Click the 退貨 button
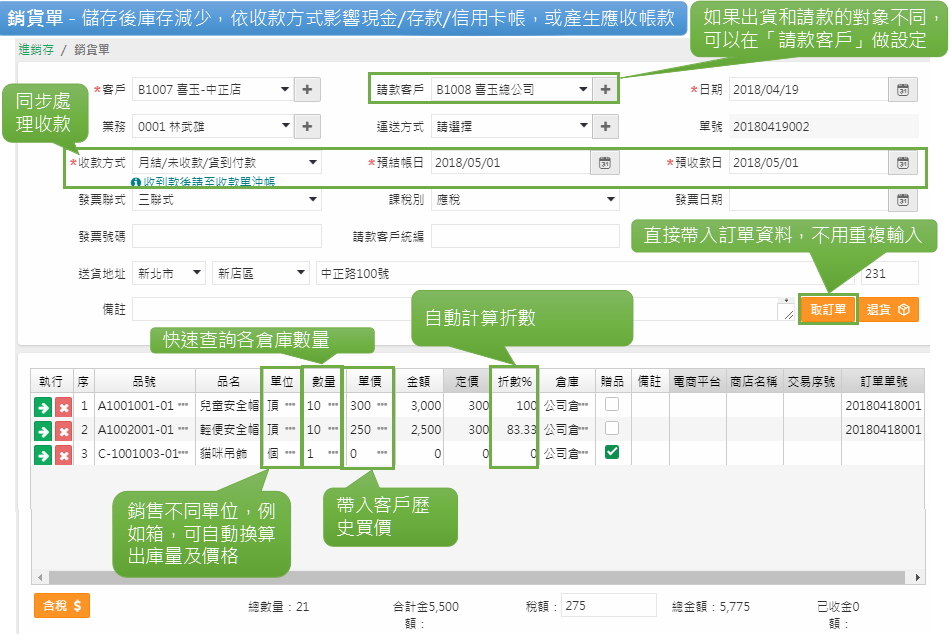Image resolution: width=949 pixels, height=640 pixels. point(888,310)
